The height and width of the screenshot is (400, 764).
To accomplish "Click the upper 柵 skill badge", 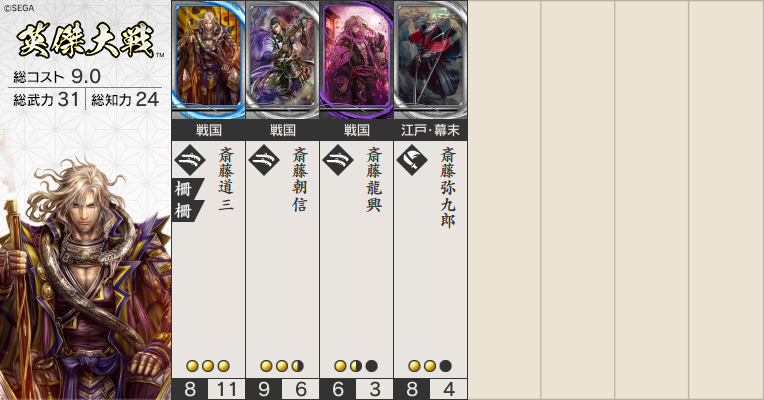I will click(187, 189).
